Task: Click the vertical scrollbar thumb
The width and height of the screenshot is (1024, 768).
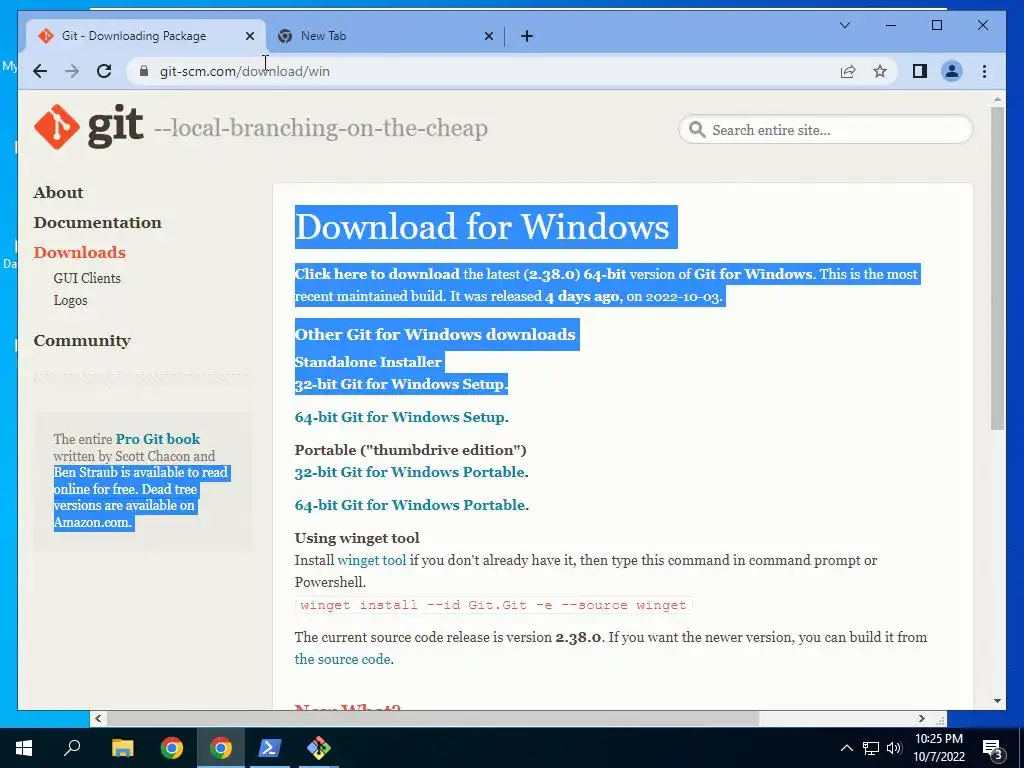Action: coord(997,268)
